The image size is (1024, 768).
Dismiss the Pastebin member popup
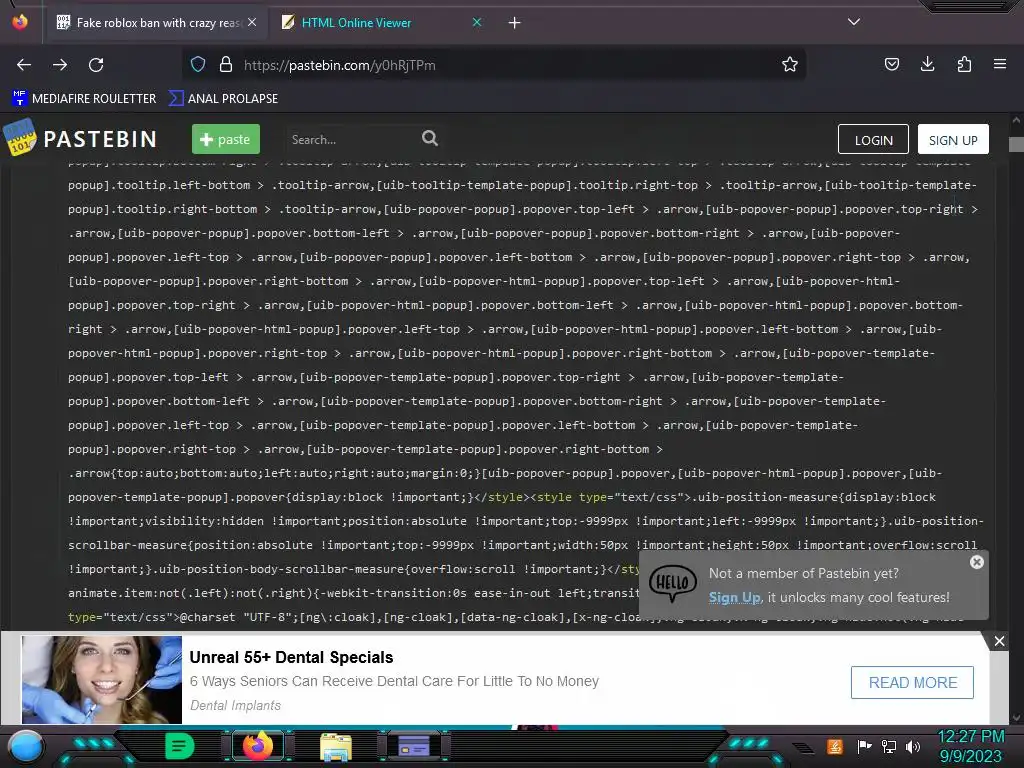point(976,562)
